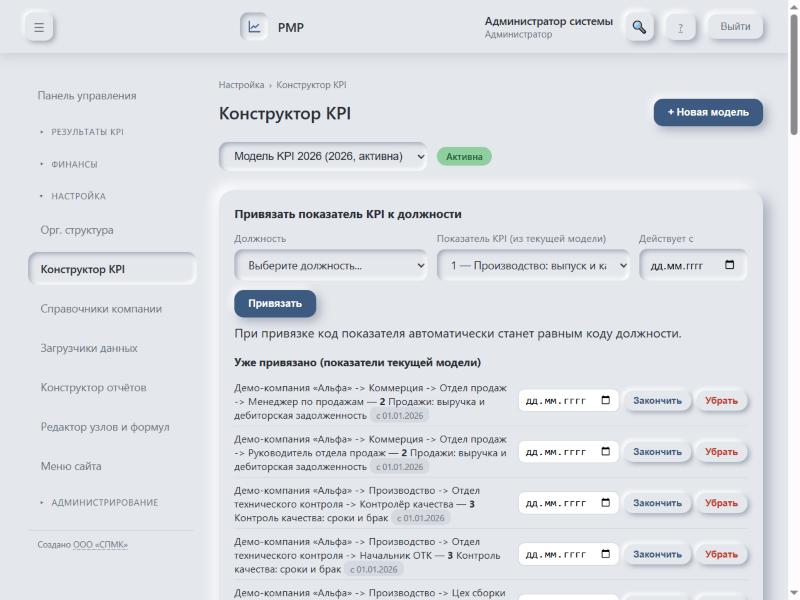Click Убрать for Контролёр качества
Image resolution: width=800 pixels, height=600 pixels.
(721, 503)
